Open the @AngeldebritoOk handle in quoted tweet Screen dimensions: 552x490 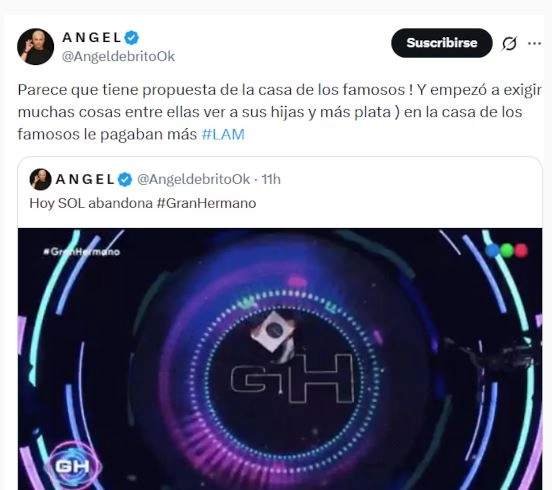pos(193,180)
